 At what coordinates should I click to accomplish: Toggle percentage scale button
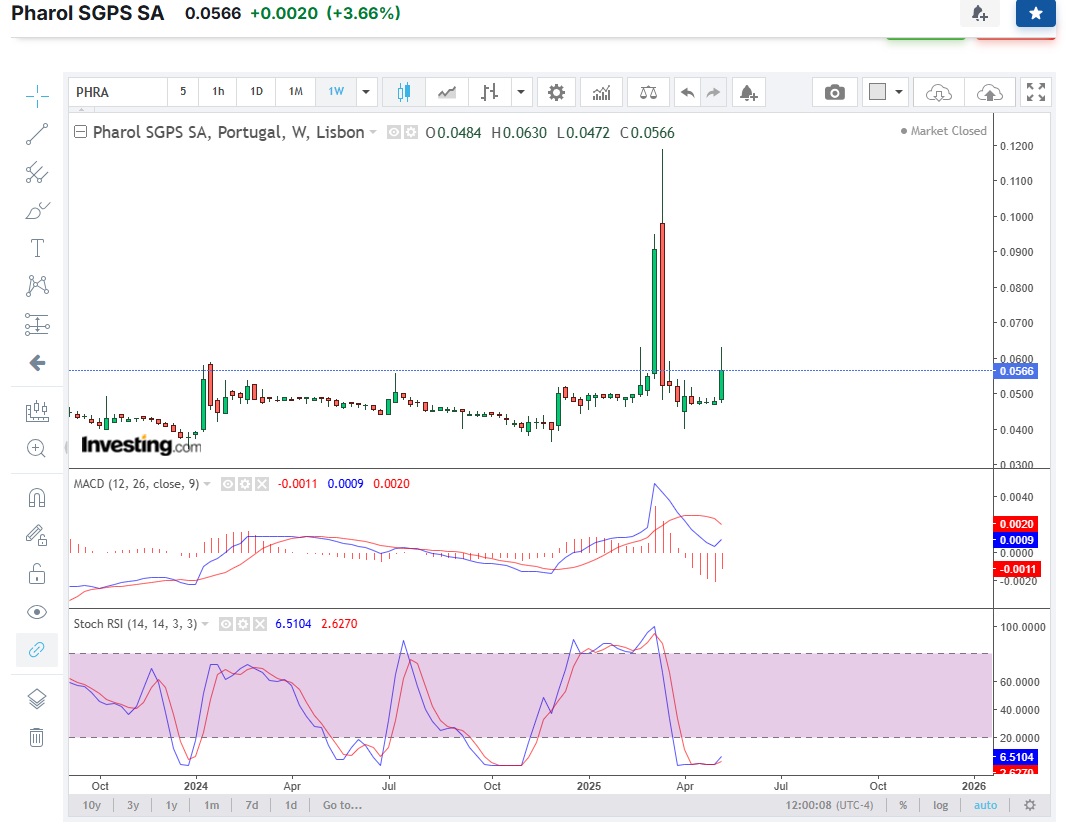(903, 805)
